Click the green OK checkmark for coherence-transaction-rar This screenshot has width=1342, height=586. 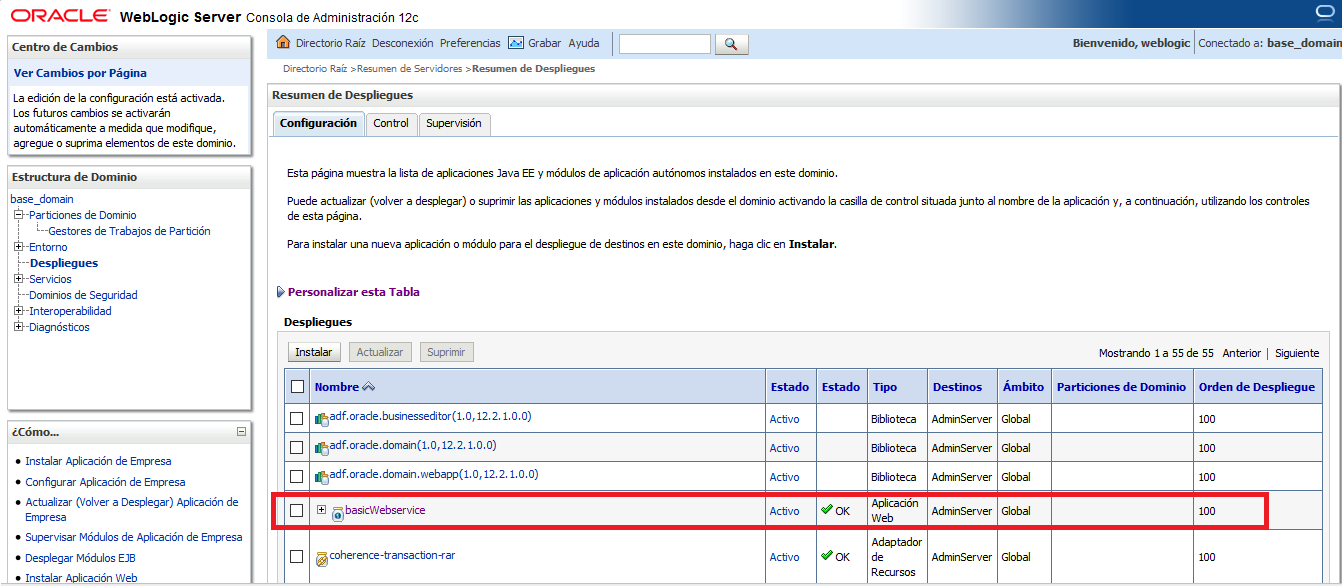[827, 556]
